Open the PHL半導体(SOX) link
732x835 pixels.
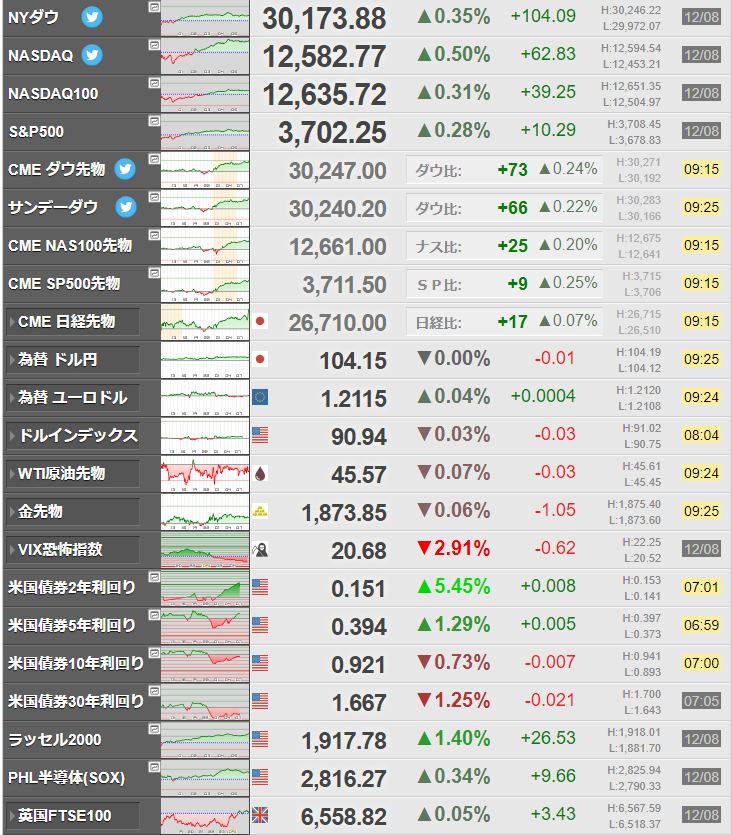[x=67, y=777]
